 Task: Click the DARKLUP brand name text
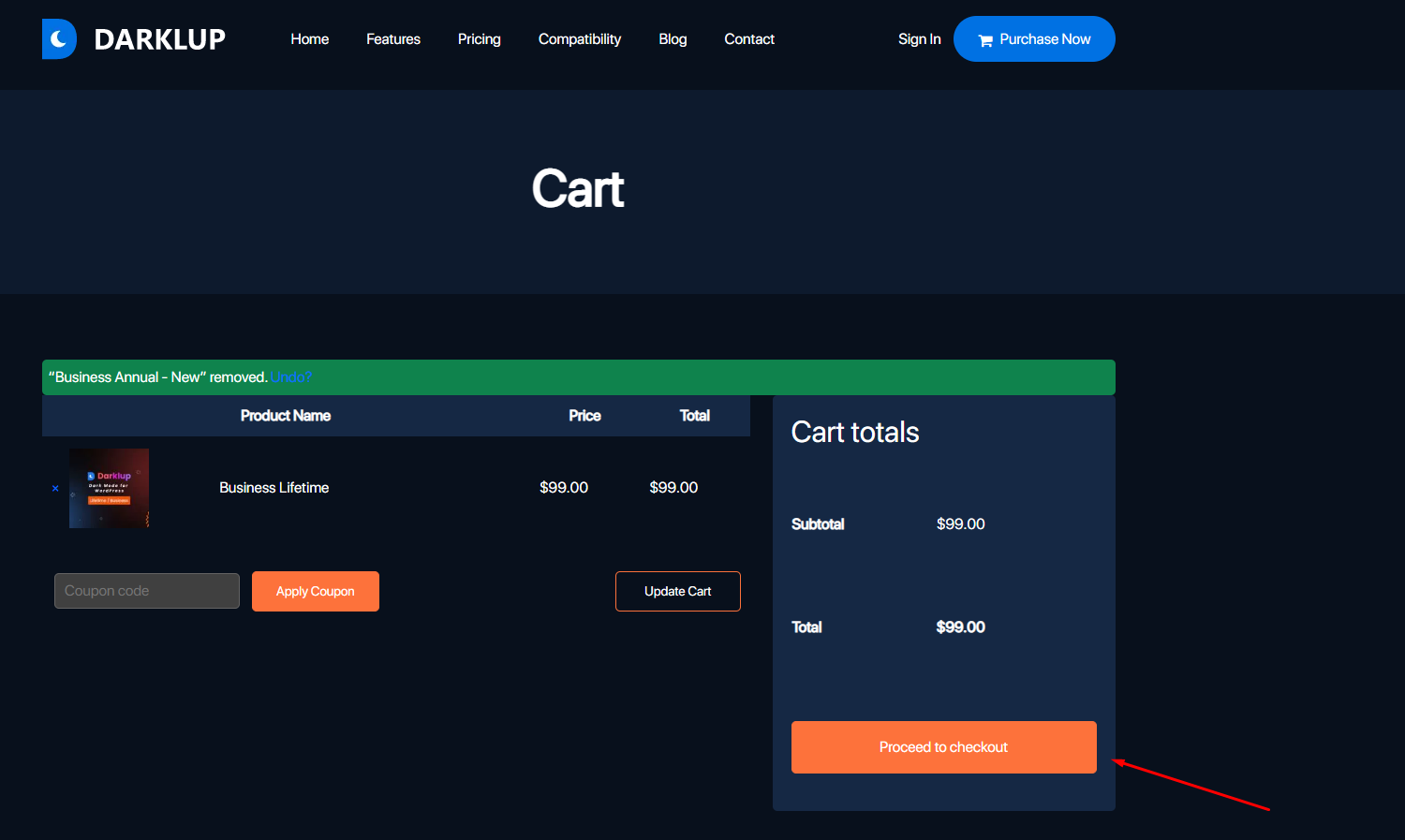click(x=160, y=39)
